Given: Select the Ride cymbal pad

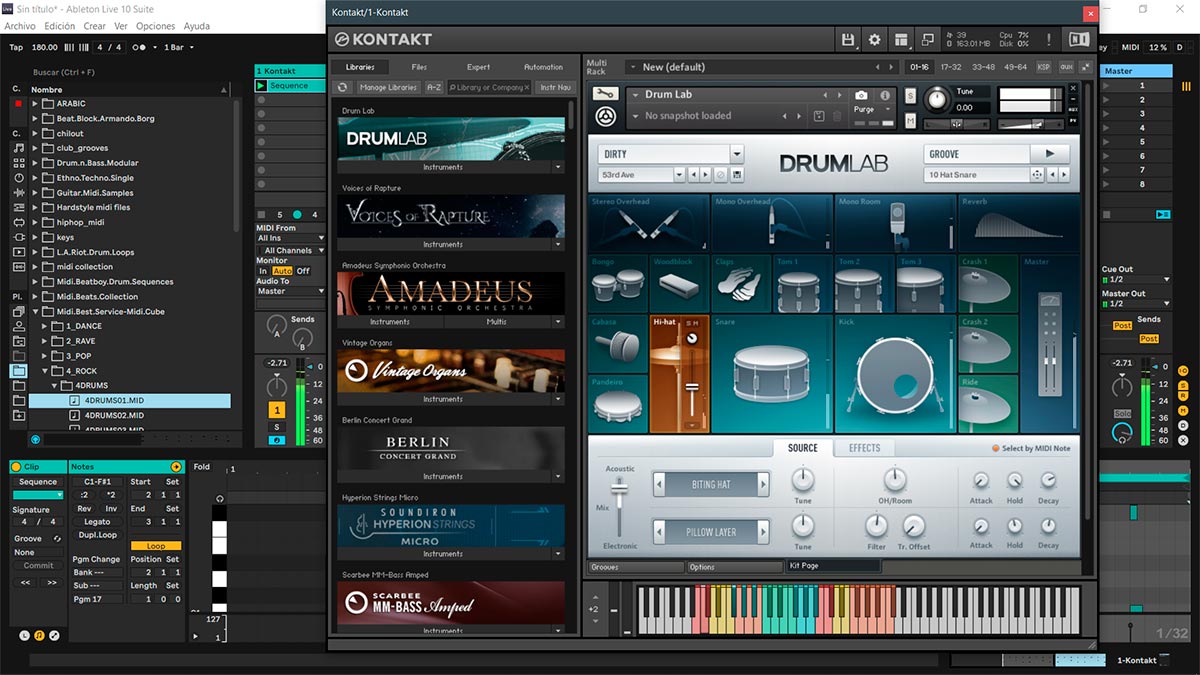Looking at the screenshot, I should 988,404.
